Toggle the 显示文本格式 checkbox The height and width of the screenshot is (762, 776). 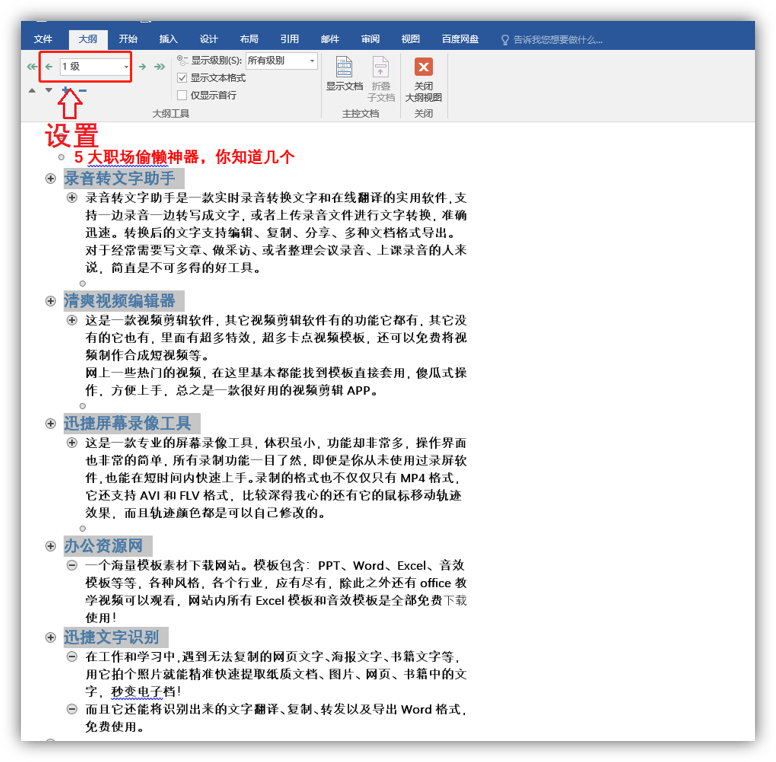(x=182, y=78)
